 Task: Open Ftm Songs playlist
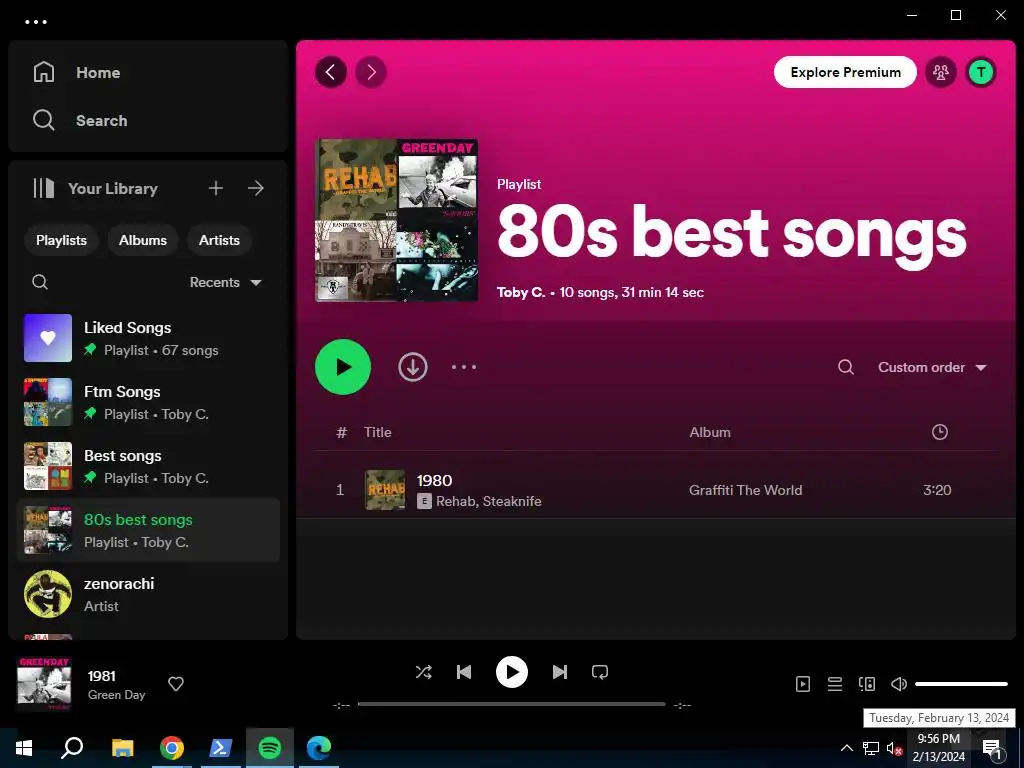coord(148,402)
